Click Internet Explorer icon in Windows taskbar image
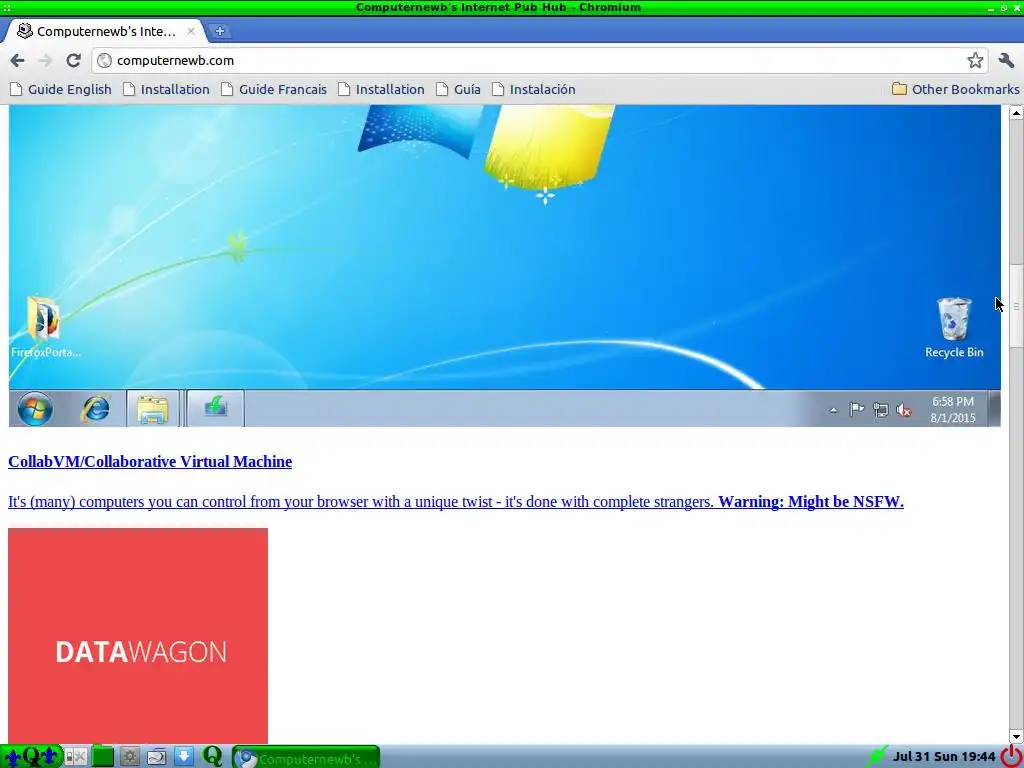The width and height of the screenshot is (1024, 768). point(95,409)
